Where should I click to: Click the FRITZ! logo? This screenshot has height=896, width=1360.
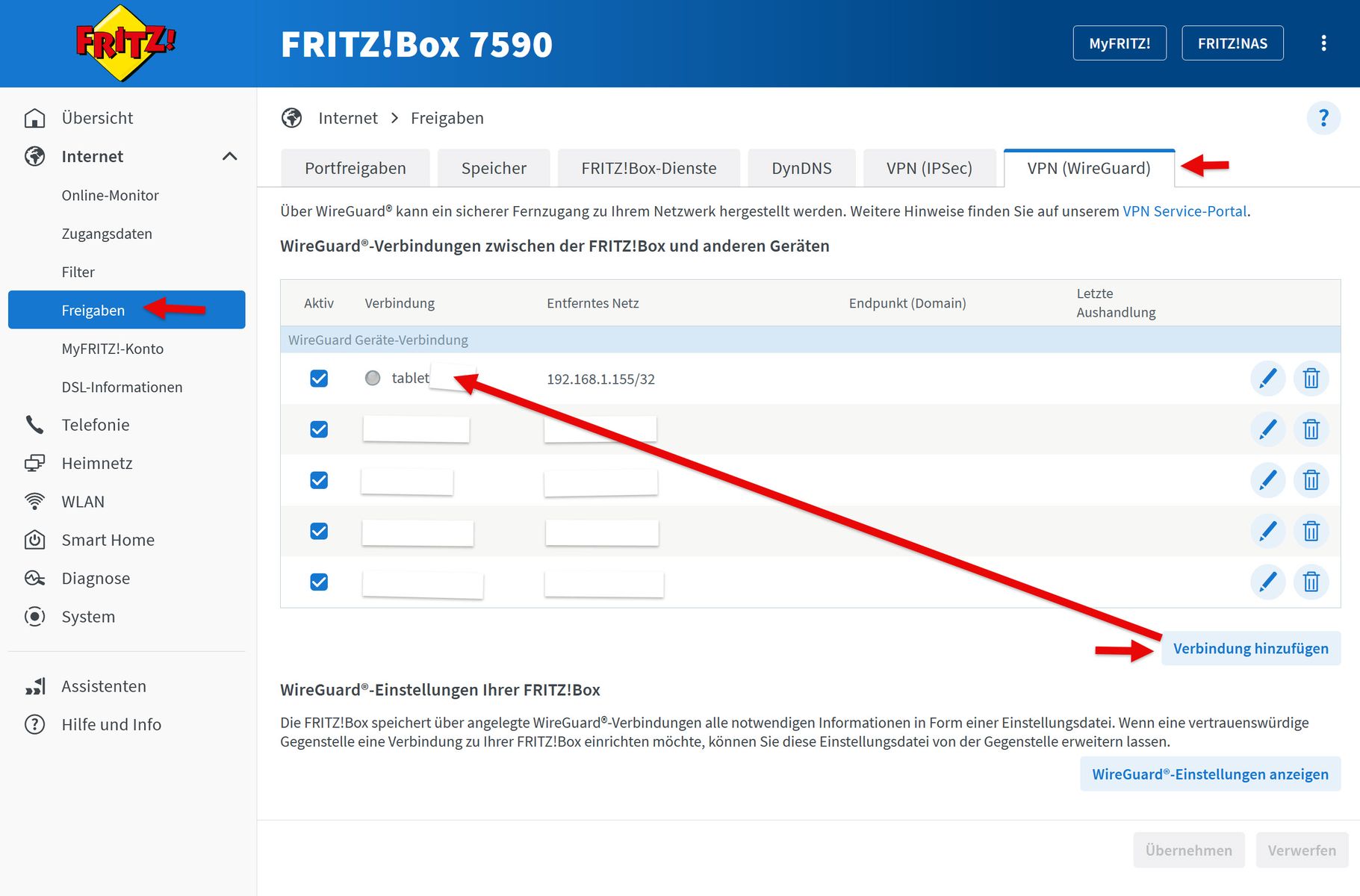(x=126, y=43)
